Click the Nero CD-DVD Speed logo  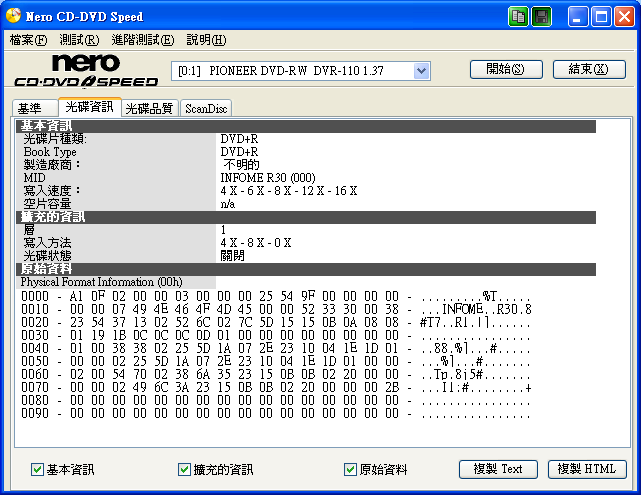coord(86,71)
